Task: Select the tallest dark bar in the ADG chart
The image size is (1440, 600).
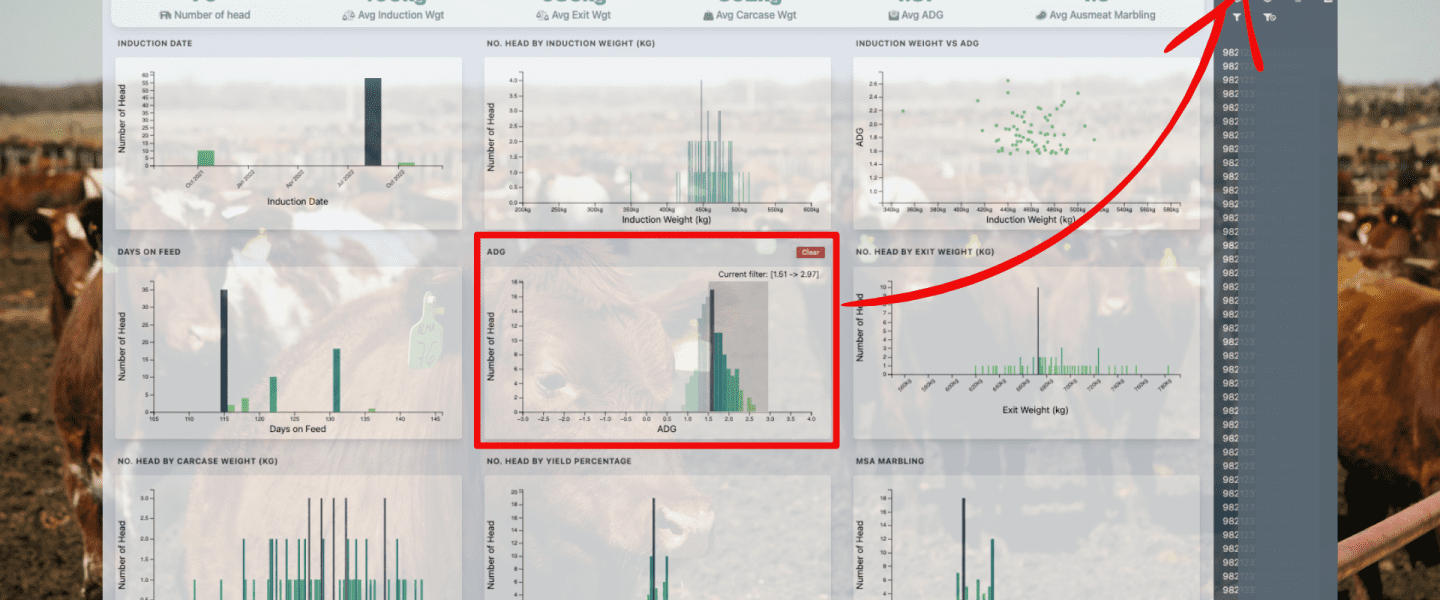Action: pos(712,350)
